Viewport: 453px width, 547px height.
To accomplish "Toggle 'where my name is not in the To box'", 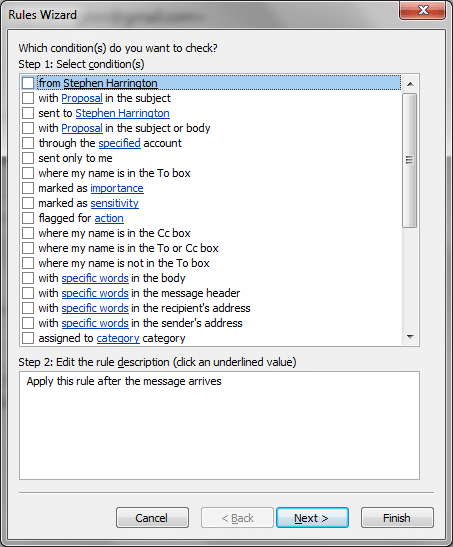I will point(28,263).
